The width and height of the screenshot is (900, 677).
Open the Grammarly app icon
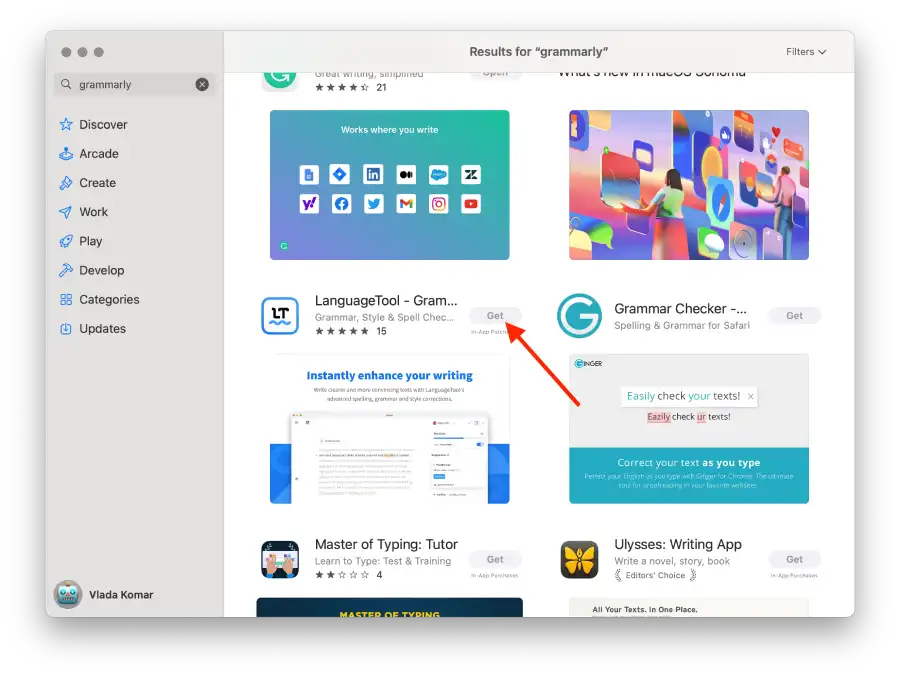point(280,80)
